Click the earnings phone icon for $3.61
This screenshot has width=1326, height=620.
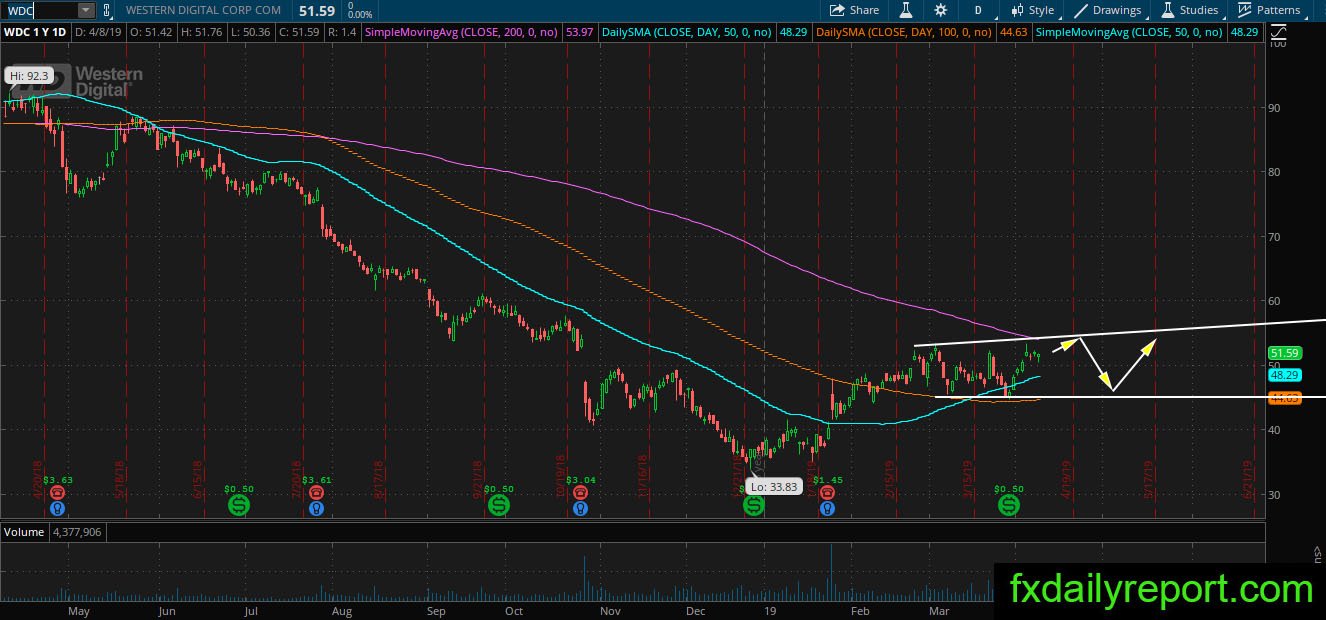(316, 492)
